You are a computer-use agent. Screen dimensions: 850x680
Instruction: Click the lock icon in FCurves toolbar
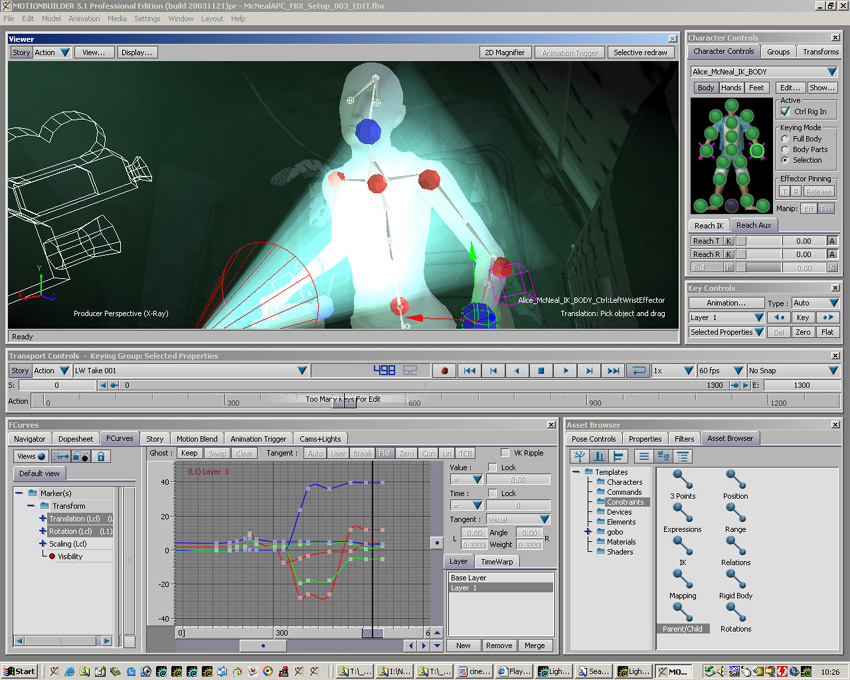click(x=101, y=456)
